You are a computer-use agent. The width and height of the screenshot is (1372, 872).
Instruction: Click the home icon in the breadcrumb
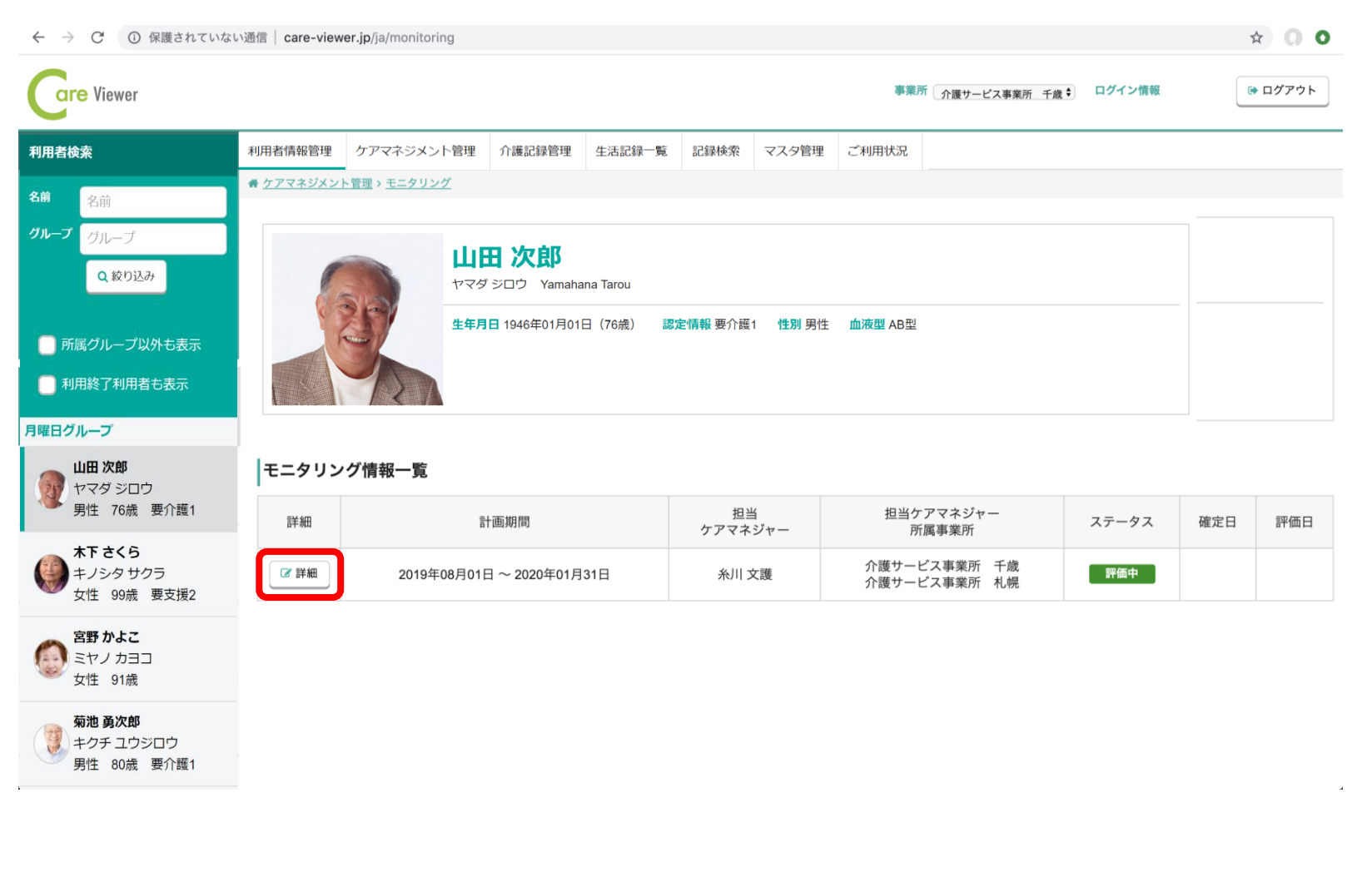click(253, 183)
